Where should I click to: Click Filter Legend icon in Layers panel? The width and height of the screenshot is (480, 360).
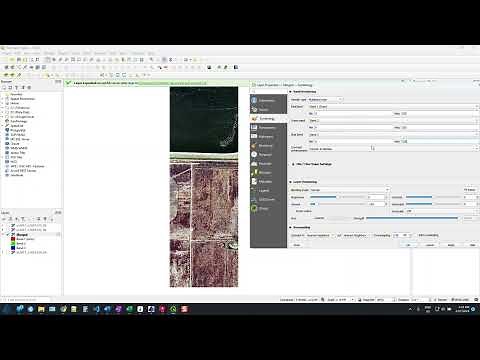(23, 219)
